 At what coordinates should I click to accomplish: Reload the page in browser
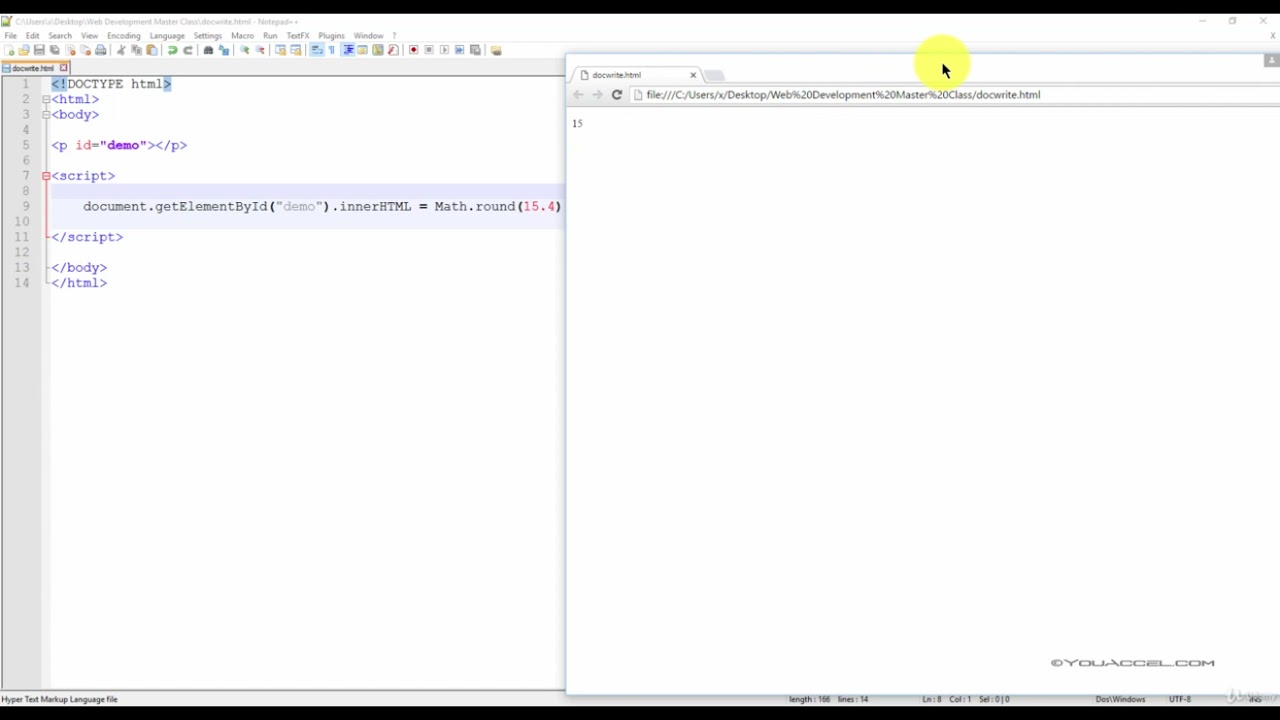click(x=617, y=95)
